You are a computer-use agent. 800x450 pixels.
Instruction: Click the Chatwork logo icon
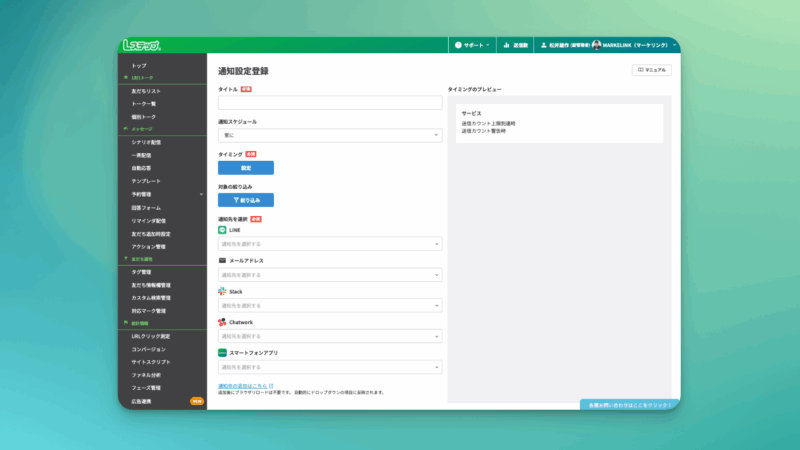(x=222, y=323)
